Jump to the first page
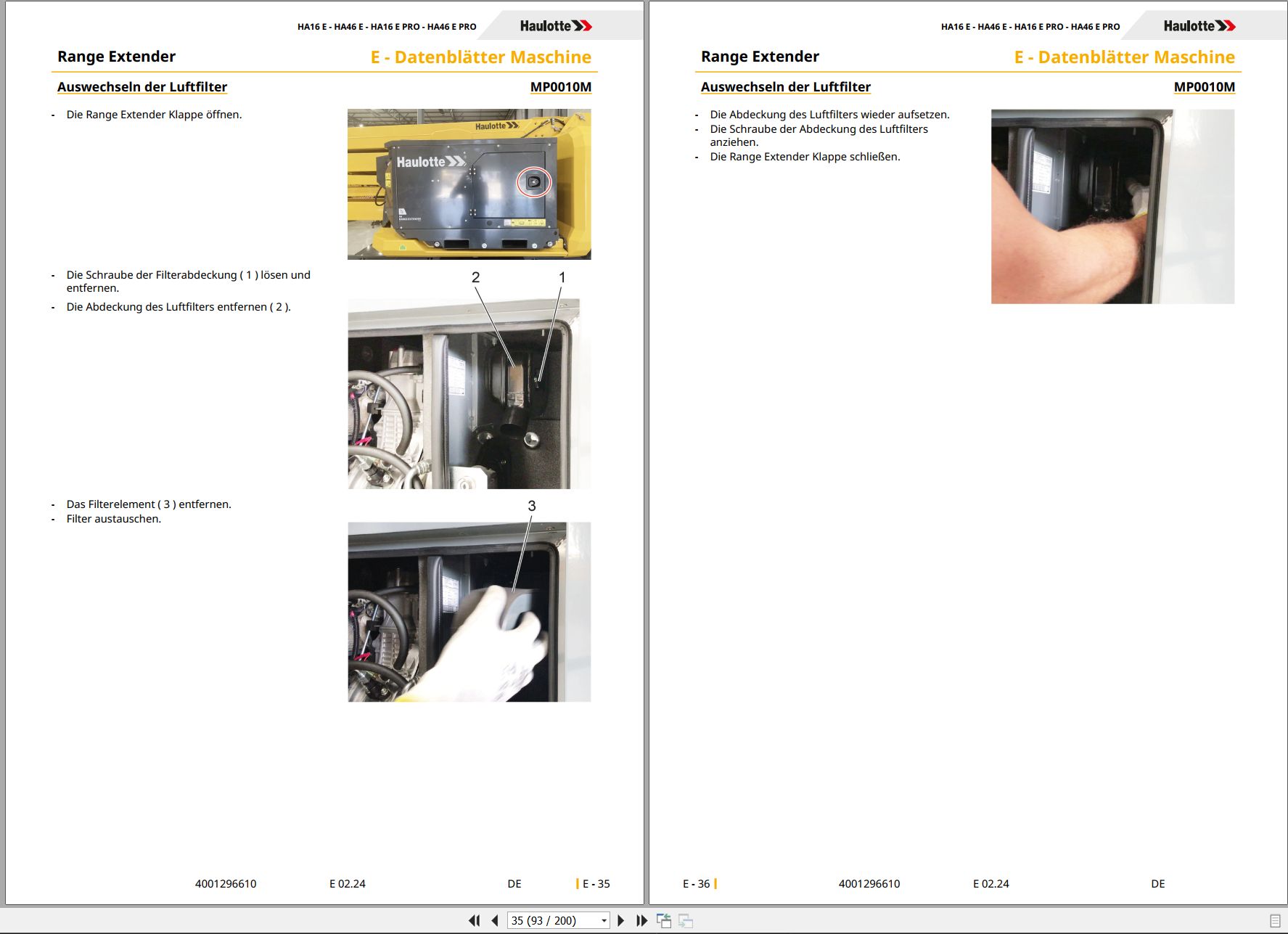 (x=475, y=920)
